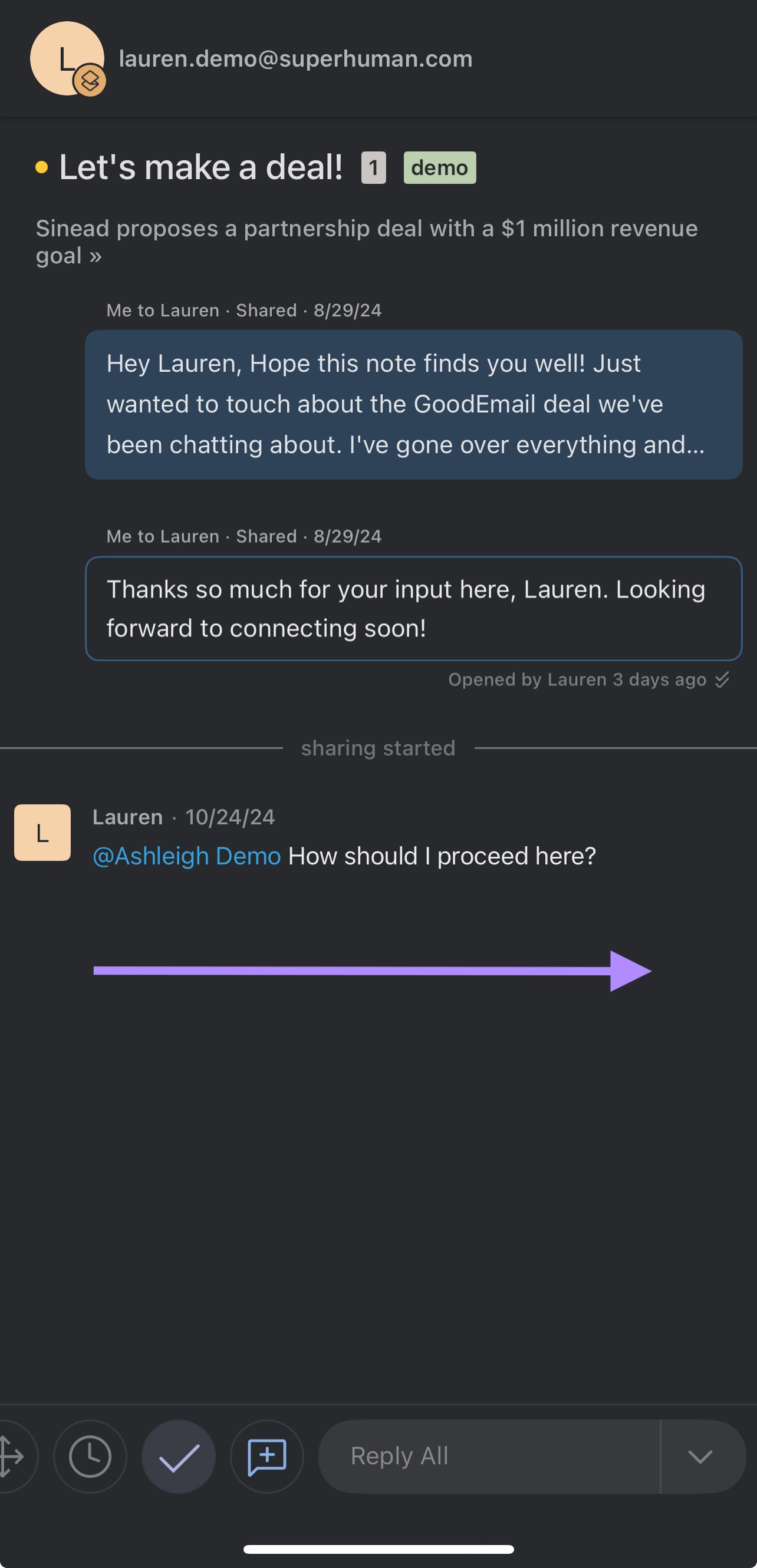757x1568 pixels.
Task: Tap the yellow unread dot by subject
Action: [41, 167]
